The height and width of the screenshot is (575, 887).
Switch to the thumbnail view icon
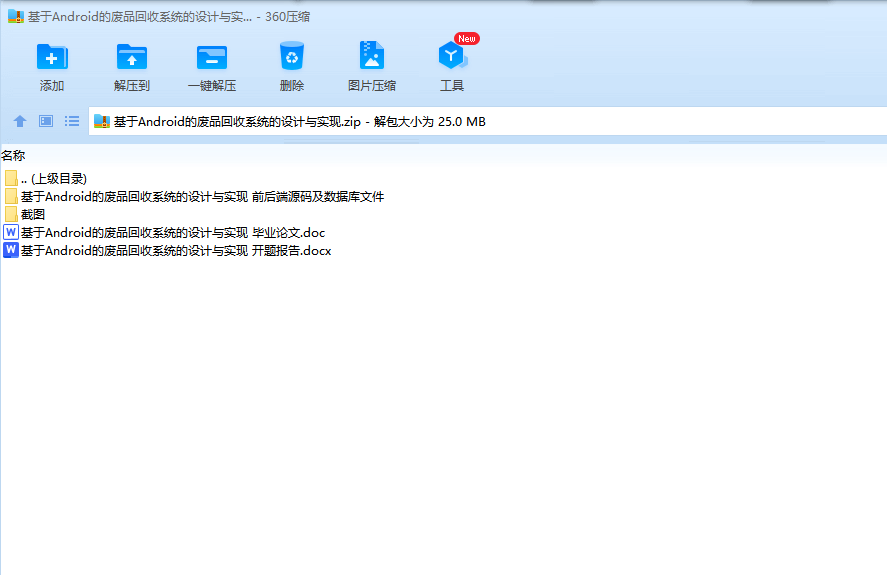(46, 121)
